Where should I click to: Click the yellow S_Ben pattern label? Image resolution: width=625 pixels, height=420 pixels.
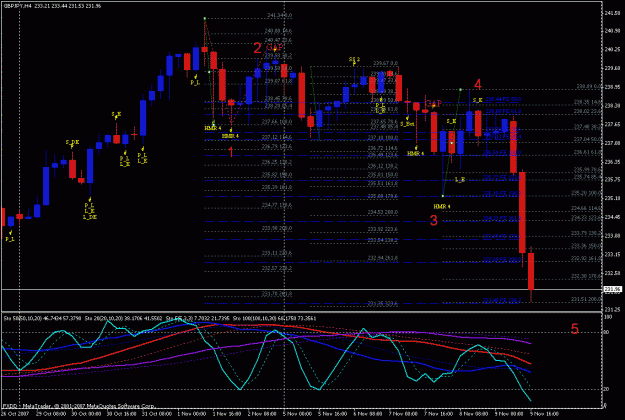pos(407,124)
